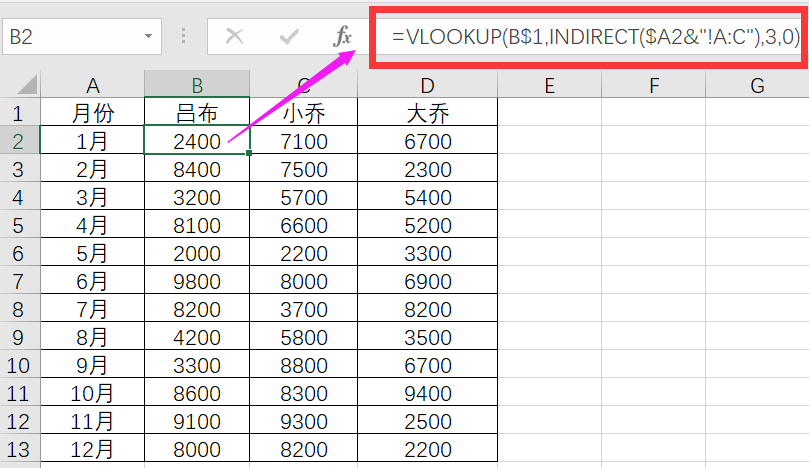The height and width of the screenshot is (468, 809).
Task: Click cell with value 3700
Action: [303, 309]
